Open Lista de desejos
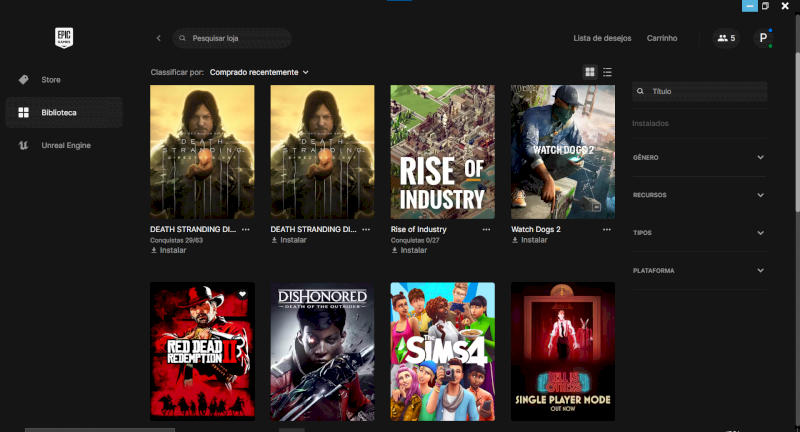This screenshot has width=800, height=432. tap(602, 38)
